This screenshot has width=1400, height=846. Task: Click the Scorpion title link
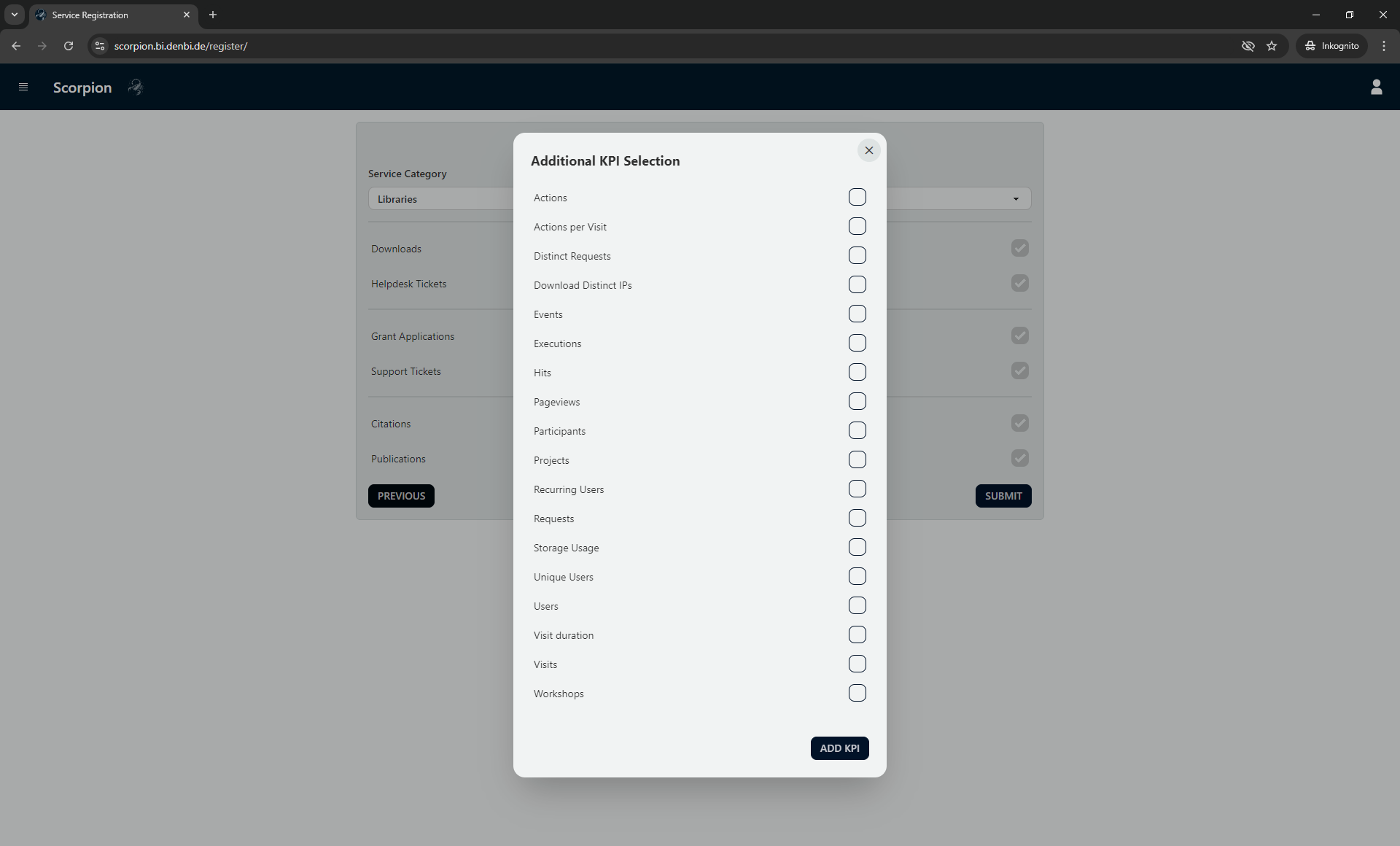(82, 88)
